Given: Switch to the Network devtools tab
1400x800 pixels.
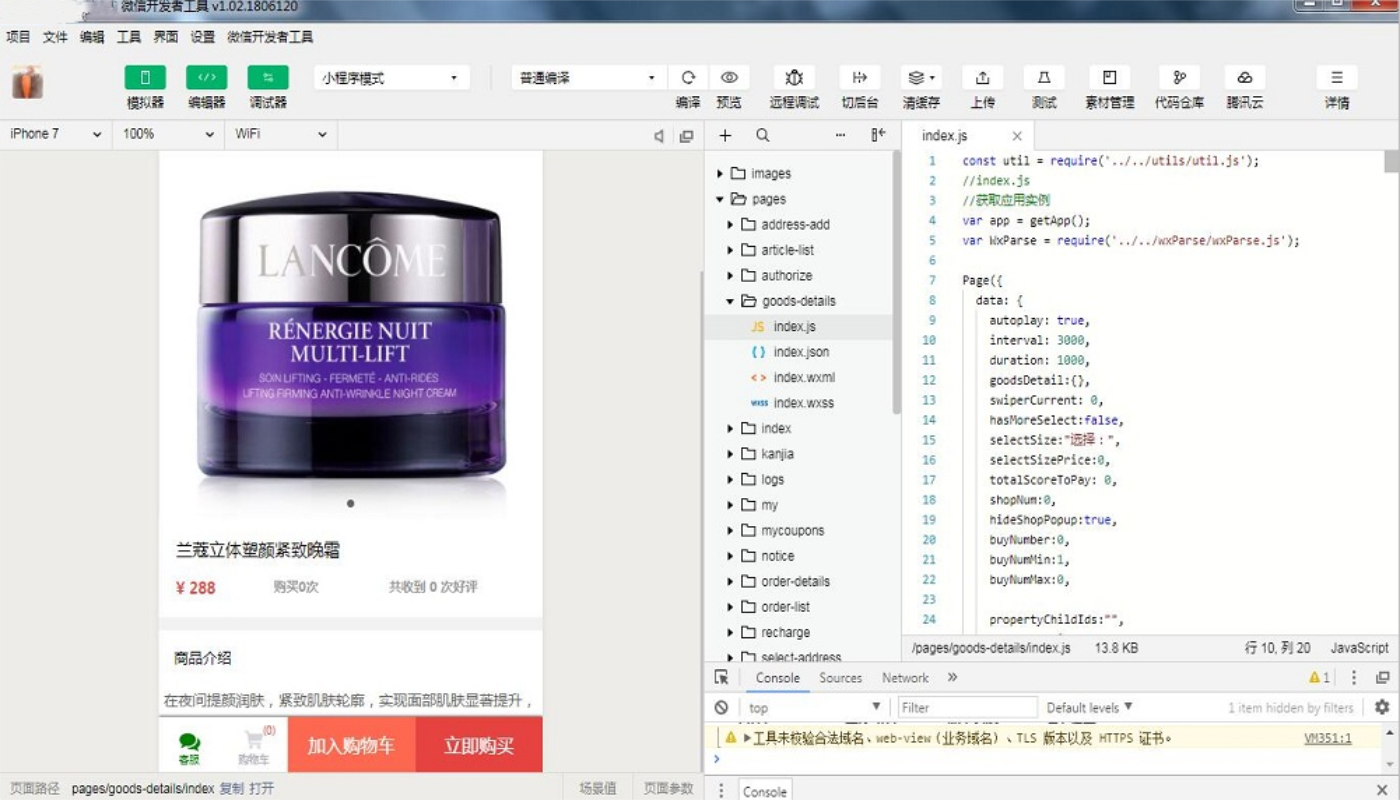Looking at the screenshot, I should (905, 678).
